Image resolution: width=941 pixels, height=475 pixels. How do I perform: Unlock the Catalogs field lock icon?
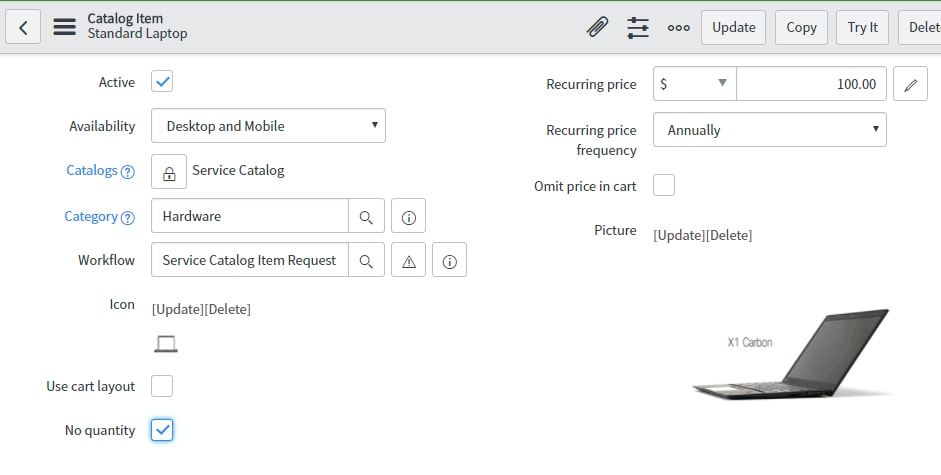pyautogui.click(x=169, y=172)
